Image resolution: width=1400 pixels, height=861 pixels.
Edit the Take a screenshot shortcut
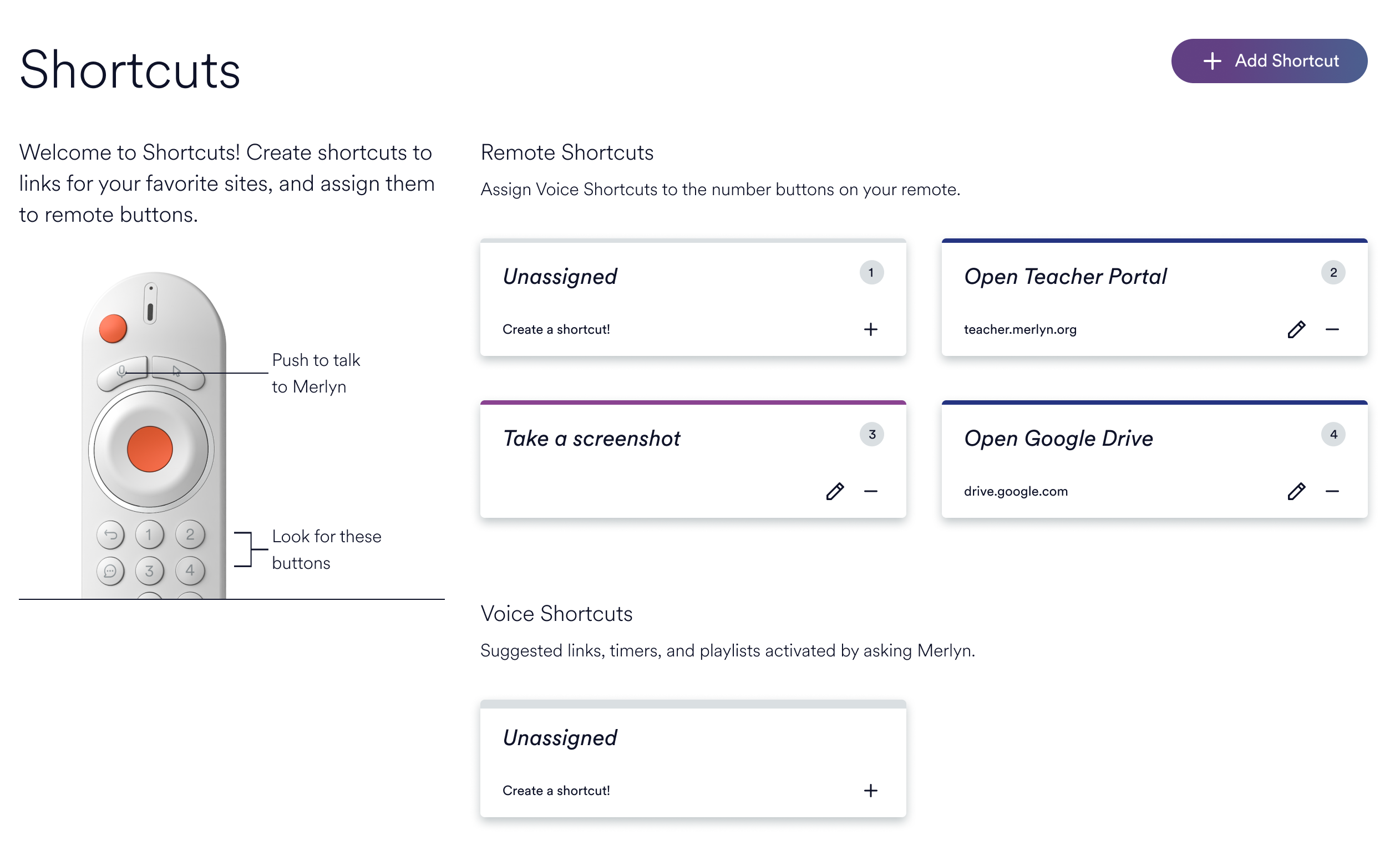[x=835, y=491]
